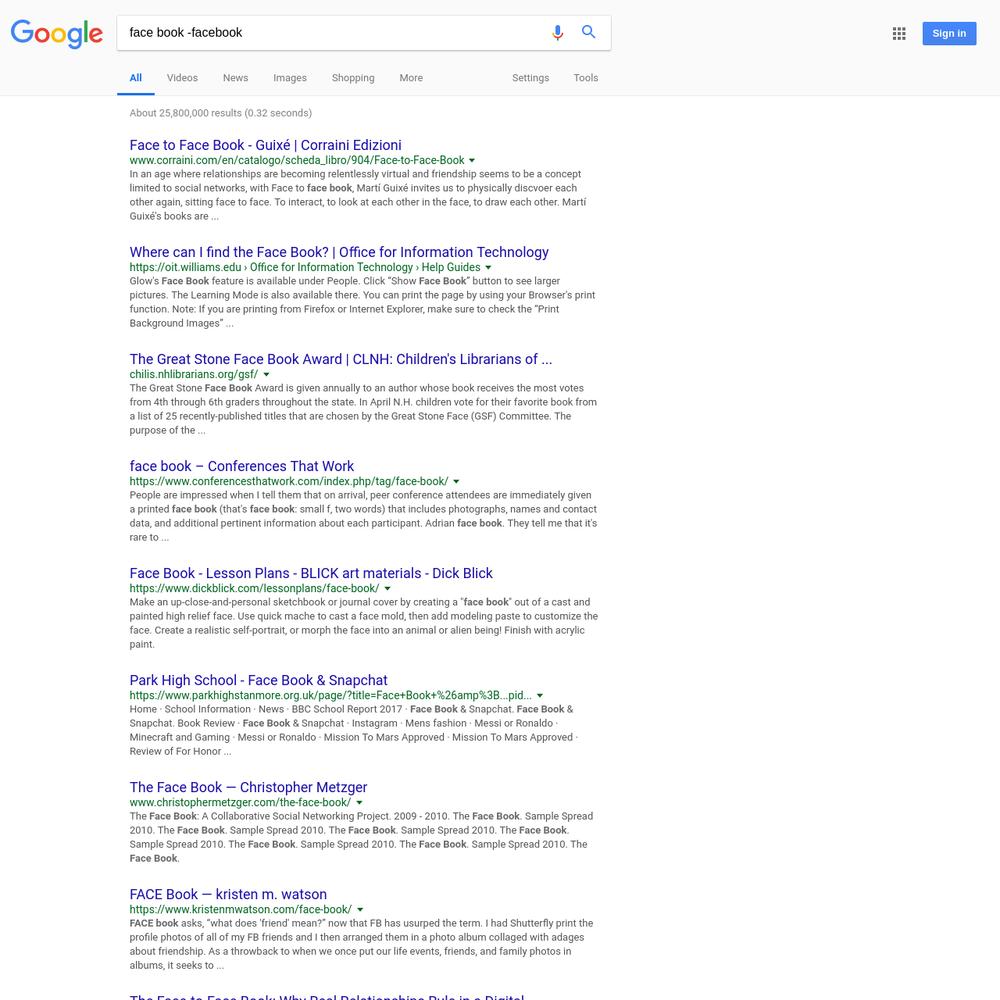The height and width of the screenshot is (1000, 1000).
Task: Start voice search with microphone icon
Action: click(557, 33)
